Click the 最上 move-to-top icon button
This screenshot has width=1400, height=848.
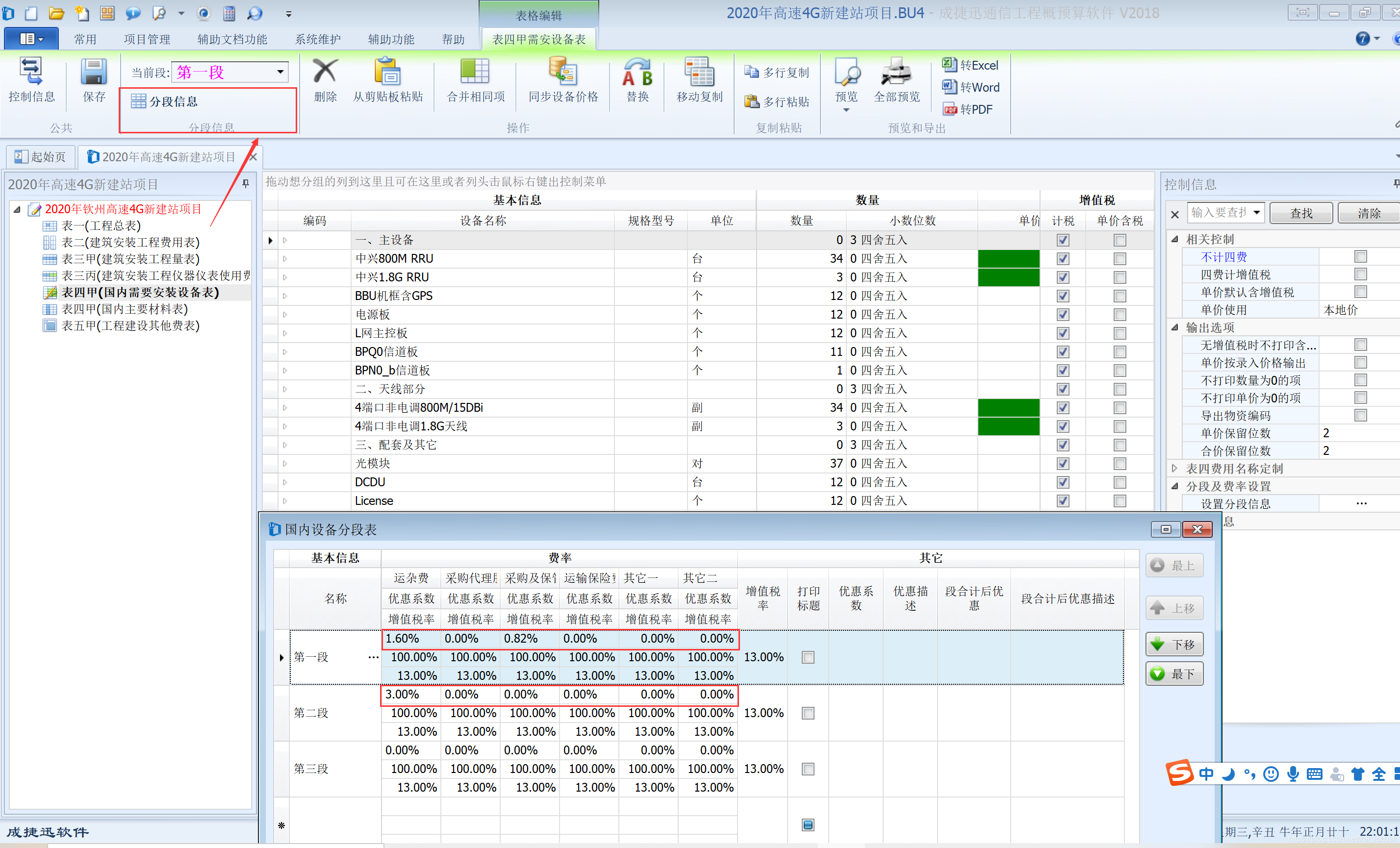pos(1174,565)
